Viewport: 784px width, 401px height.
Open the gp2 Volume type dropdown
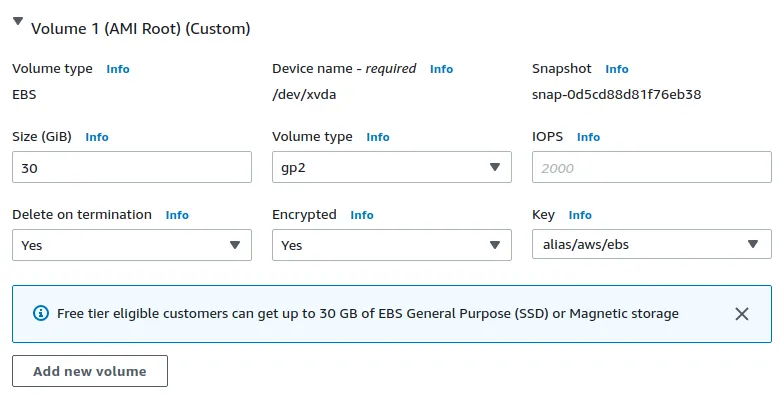pos(392,168)
